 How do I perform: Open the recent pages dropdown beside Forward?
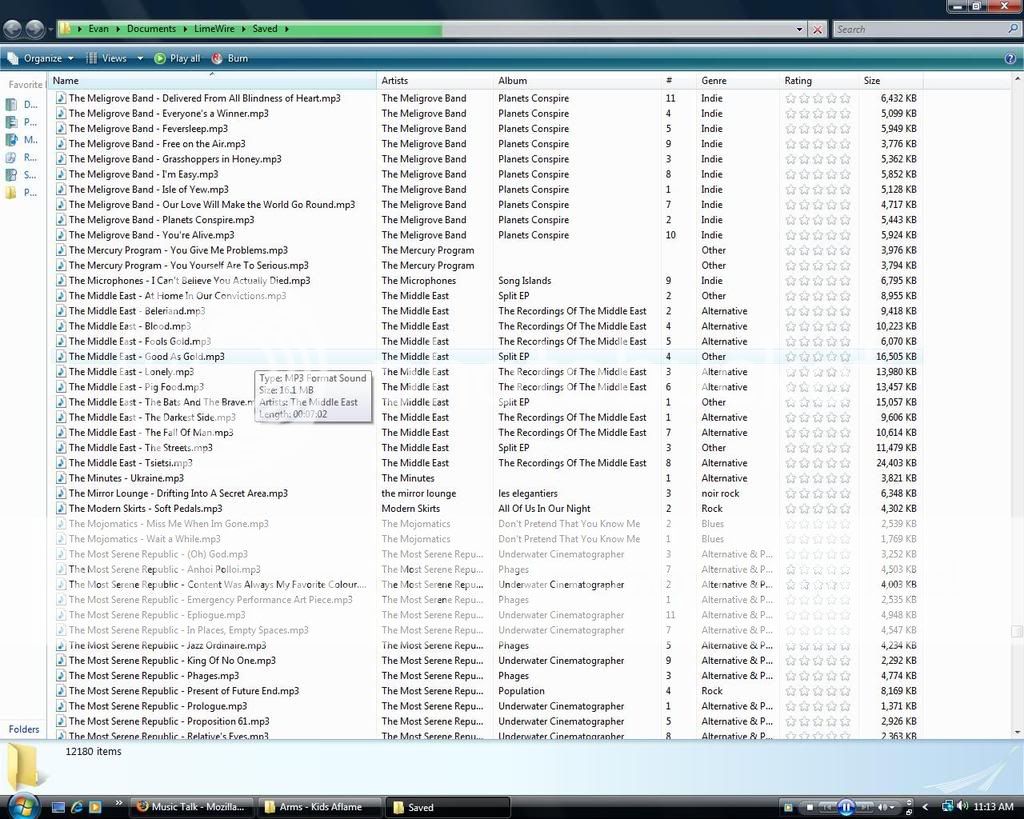point(49,29)
